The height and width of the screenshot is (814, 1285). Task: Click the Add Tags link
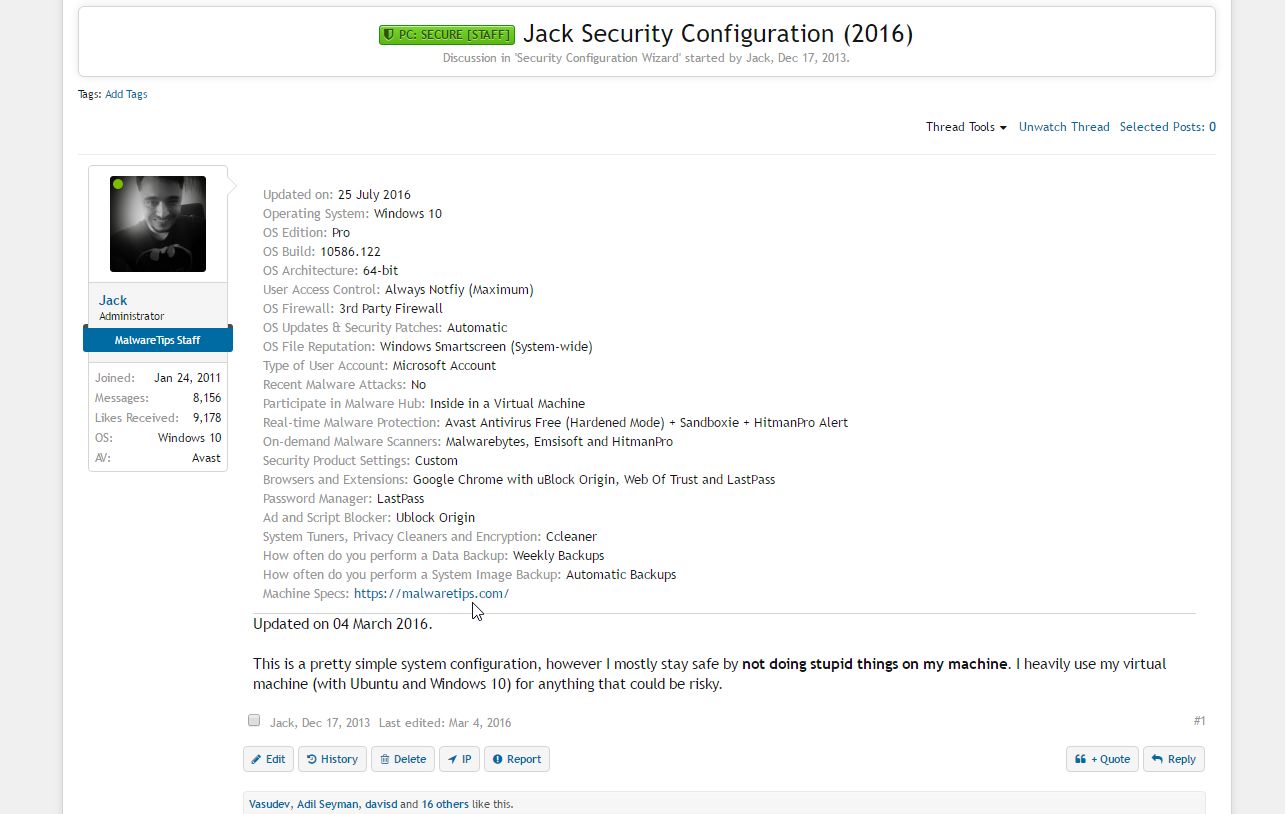(x=126, y=94)
